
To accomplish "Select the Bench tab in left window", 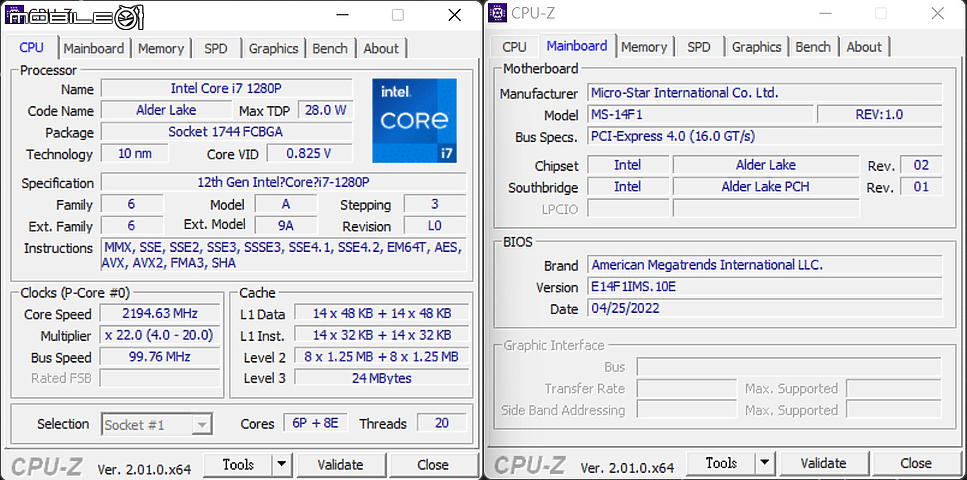I will pos(330,48).
